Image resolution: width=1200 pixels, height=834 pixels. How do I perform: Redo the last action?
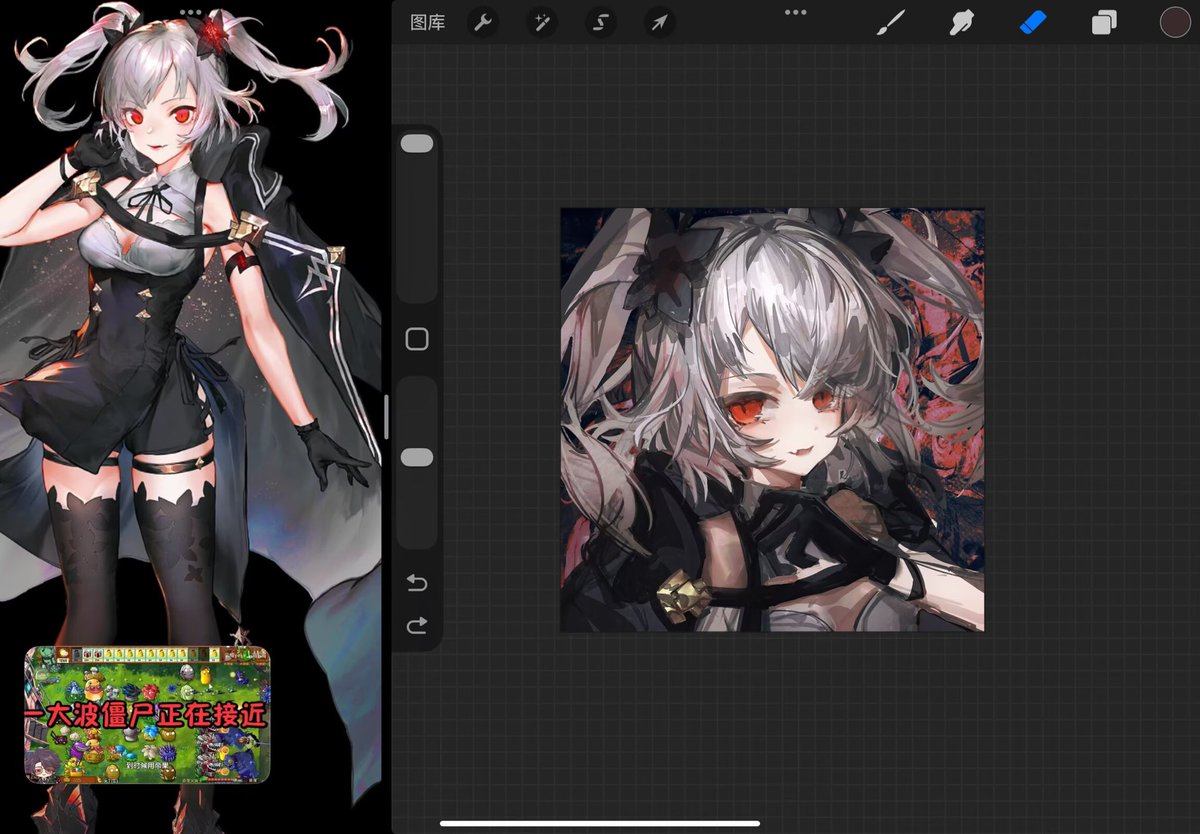[417, 626]
